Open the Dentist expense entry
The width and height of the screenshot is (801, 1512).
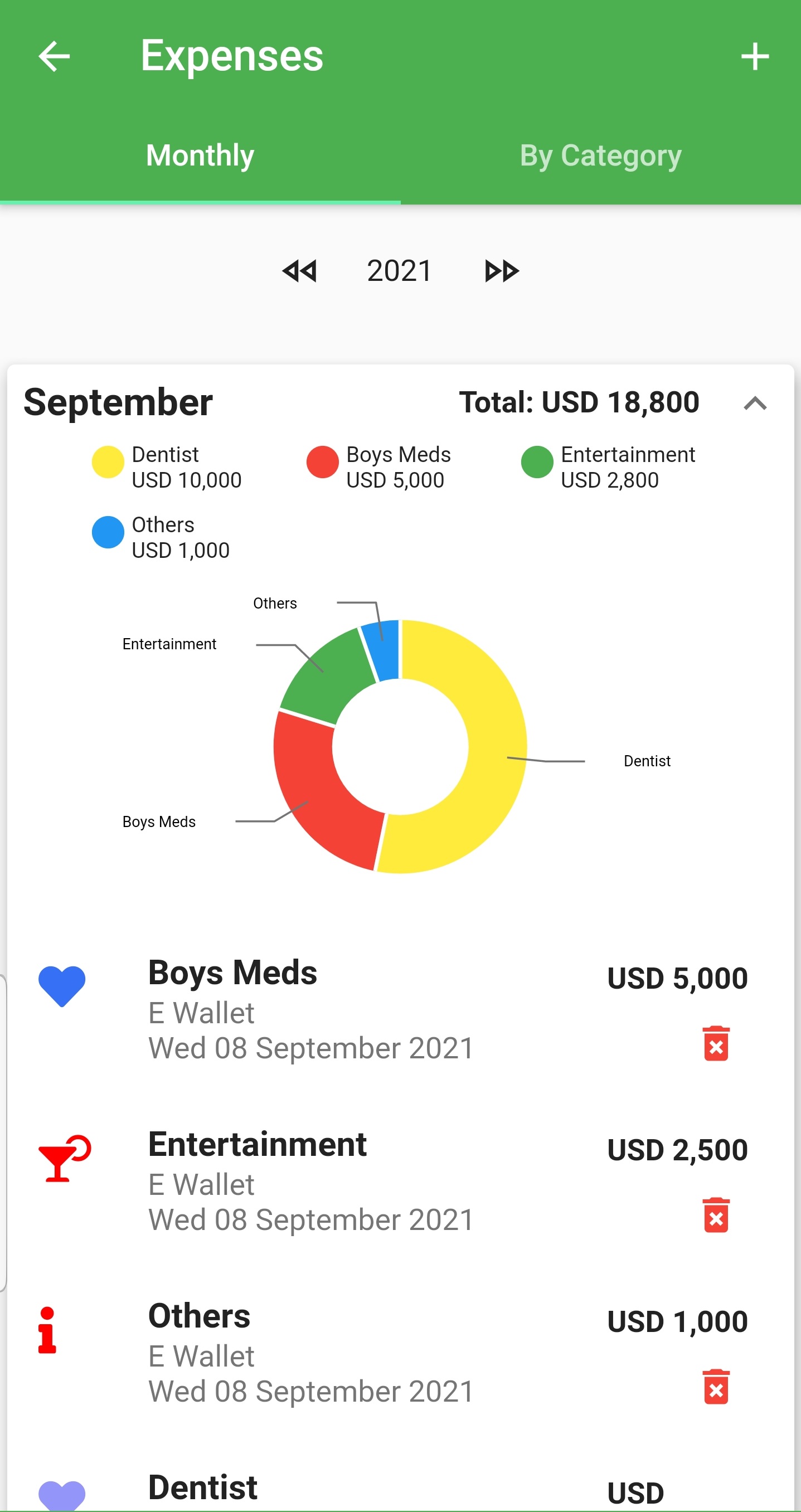point(202,1488)
